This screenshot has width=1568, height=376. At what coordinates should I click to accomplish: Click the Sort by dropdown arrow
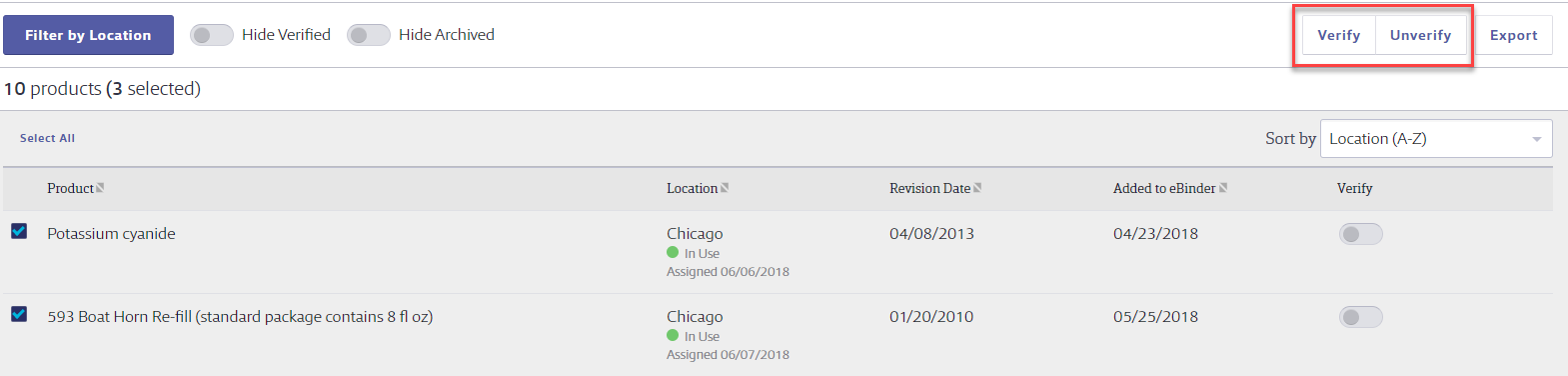[x=1537, y=139]
